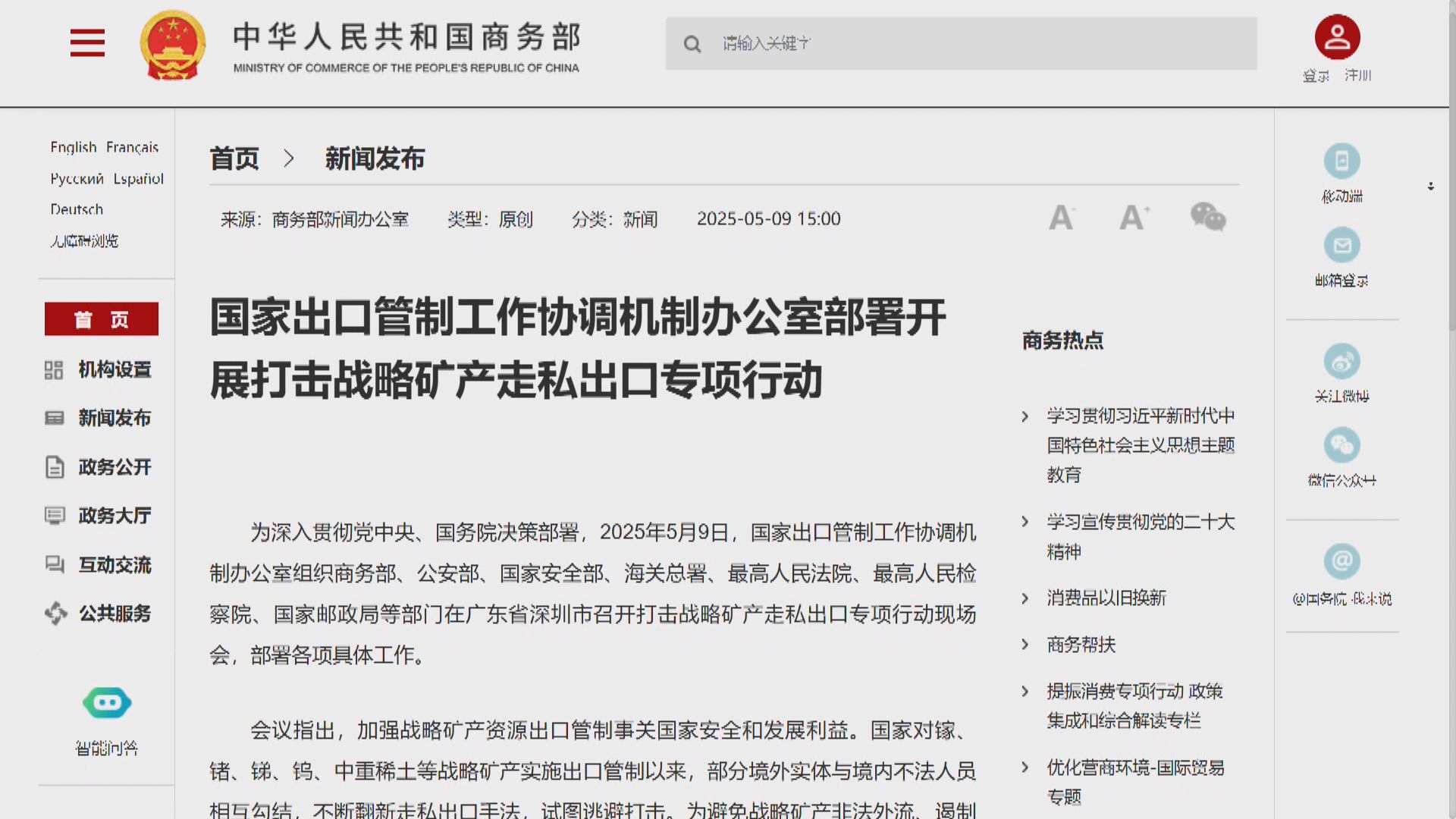Click the 智能问答 chatbot icon
Screen dimensions: 1456x819
pyautogui.click(x=106, y=703)
